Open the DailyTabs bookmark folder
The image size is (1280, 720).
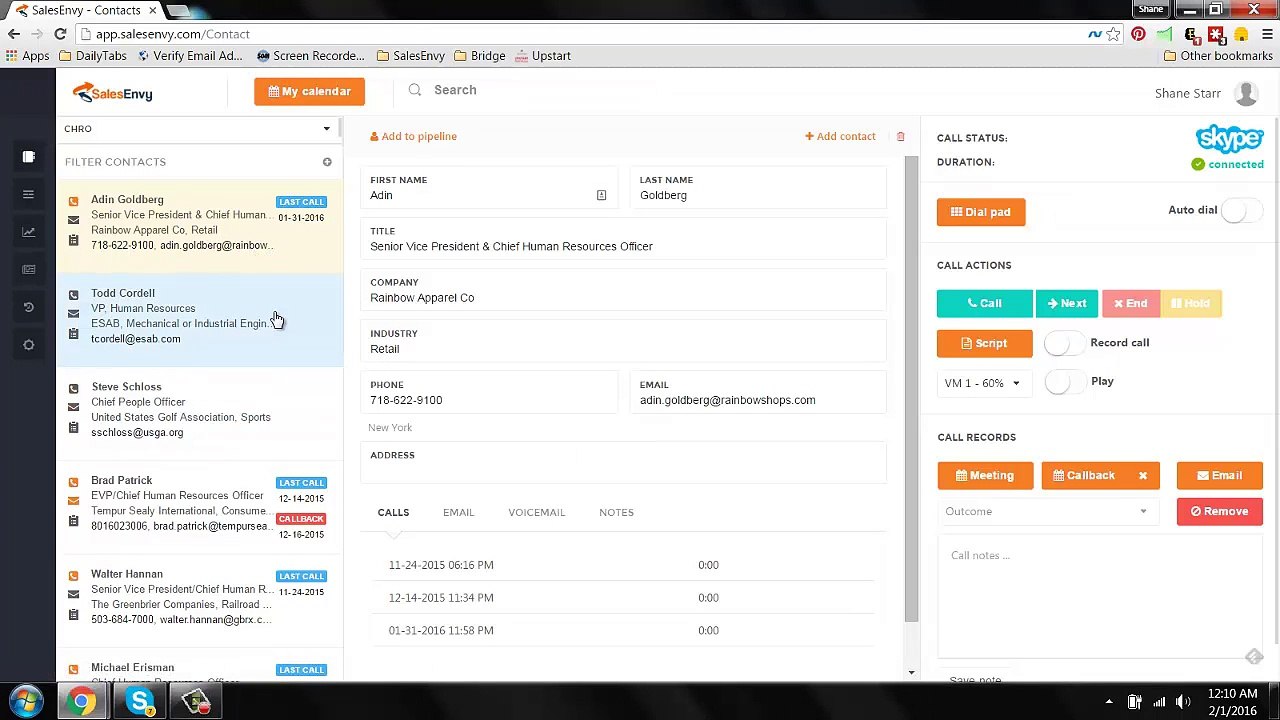[x=92, y=56]
